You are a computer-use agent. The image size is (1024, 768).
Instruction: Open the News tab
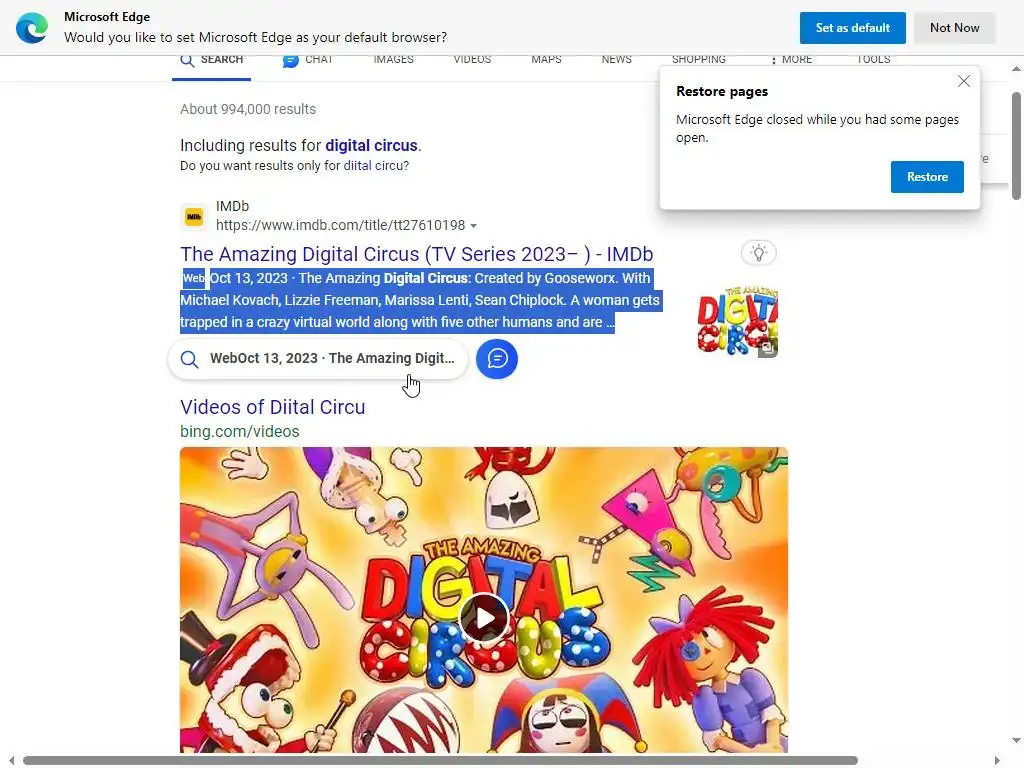click(x=616, y=59)
